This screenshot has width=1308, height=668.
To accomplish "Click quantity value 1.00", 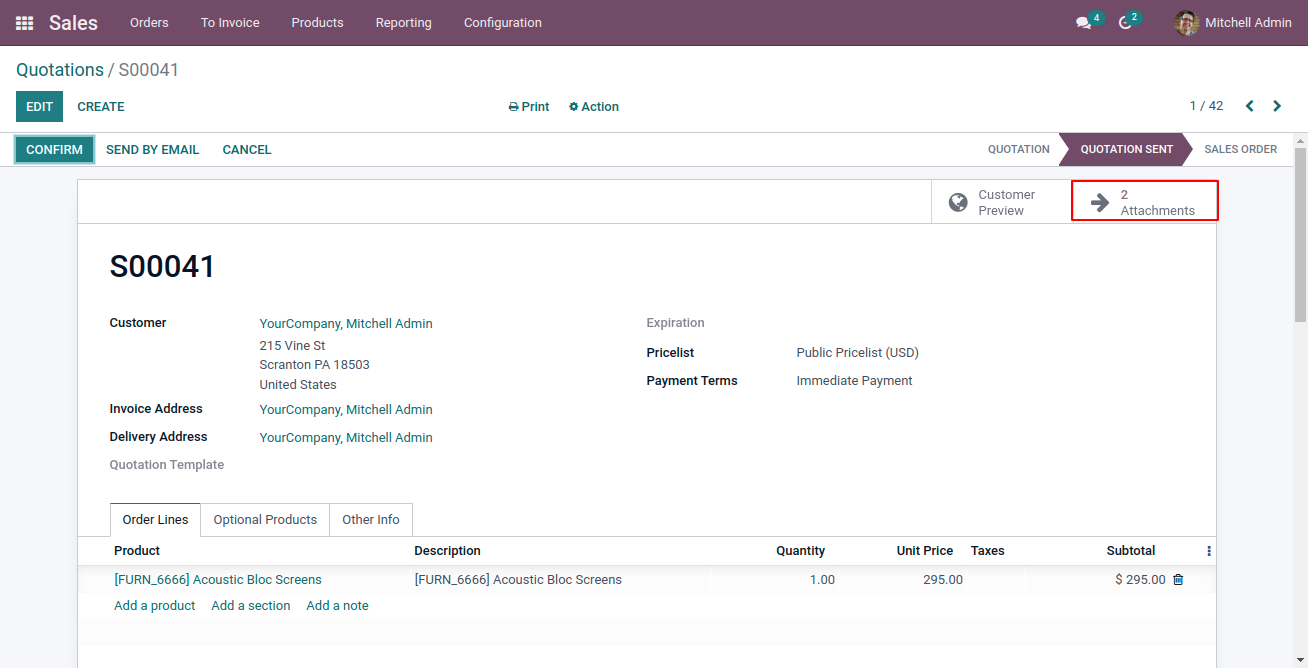I will pyautogui.click(x=822, y=580).
